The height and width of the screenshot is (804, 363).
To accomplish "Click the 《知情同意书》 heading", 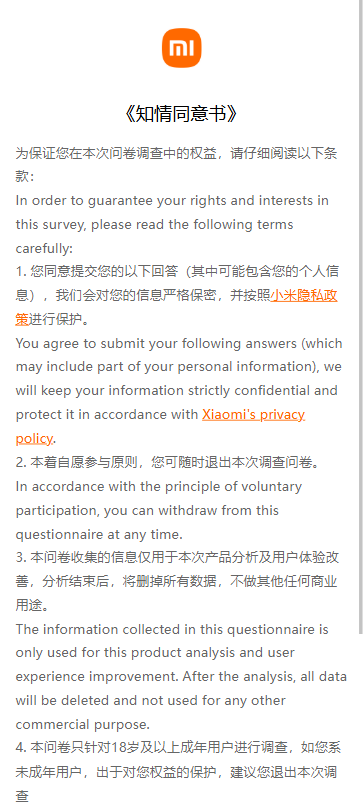I will [x=182, y=114].
